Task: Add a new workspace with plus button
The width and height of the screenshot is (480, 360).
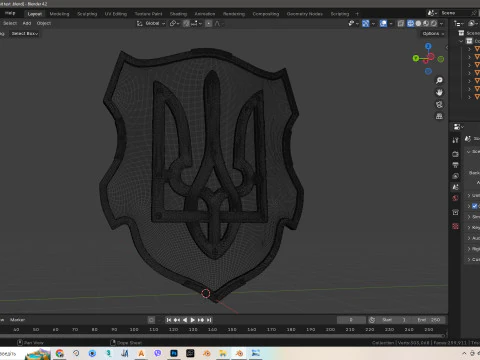Action: pos(357,14)
